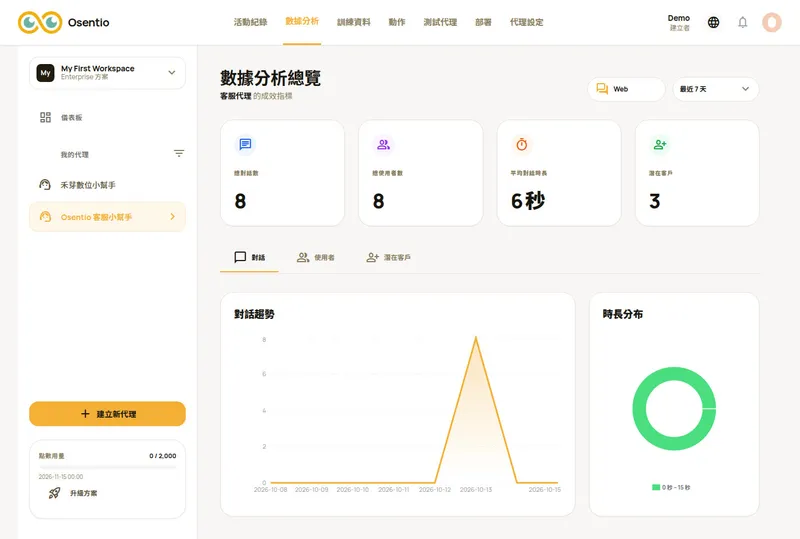Click the total users people icon
Viewport: 800px width, 539px height.
point(384,144)
